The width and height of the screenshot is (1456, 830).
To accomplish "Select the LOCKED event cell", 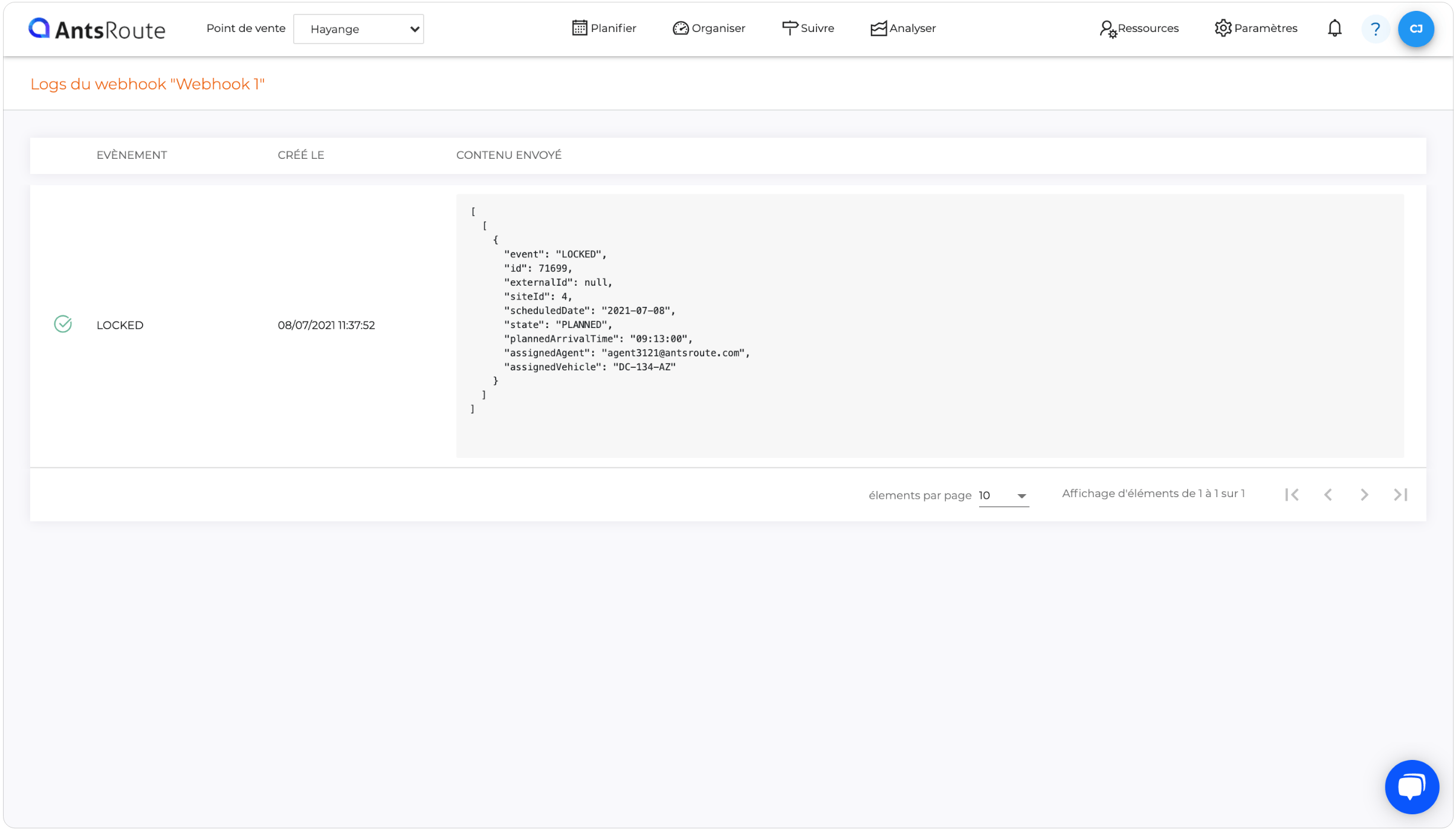I will (120, 325).
